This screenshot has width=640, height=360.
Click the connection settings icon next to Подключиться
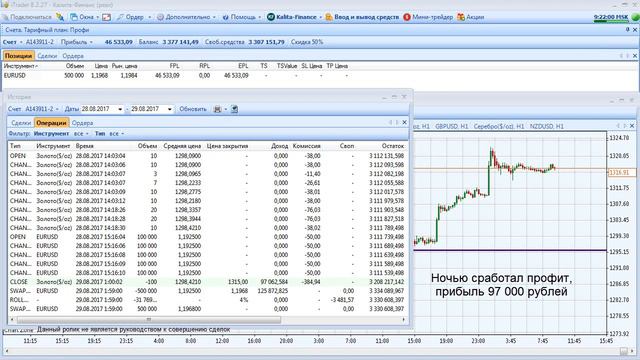tap(60, 17)
